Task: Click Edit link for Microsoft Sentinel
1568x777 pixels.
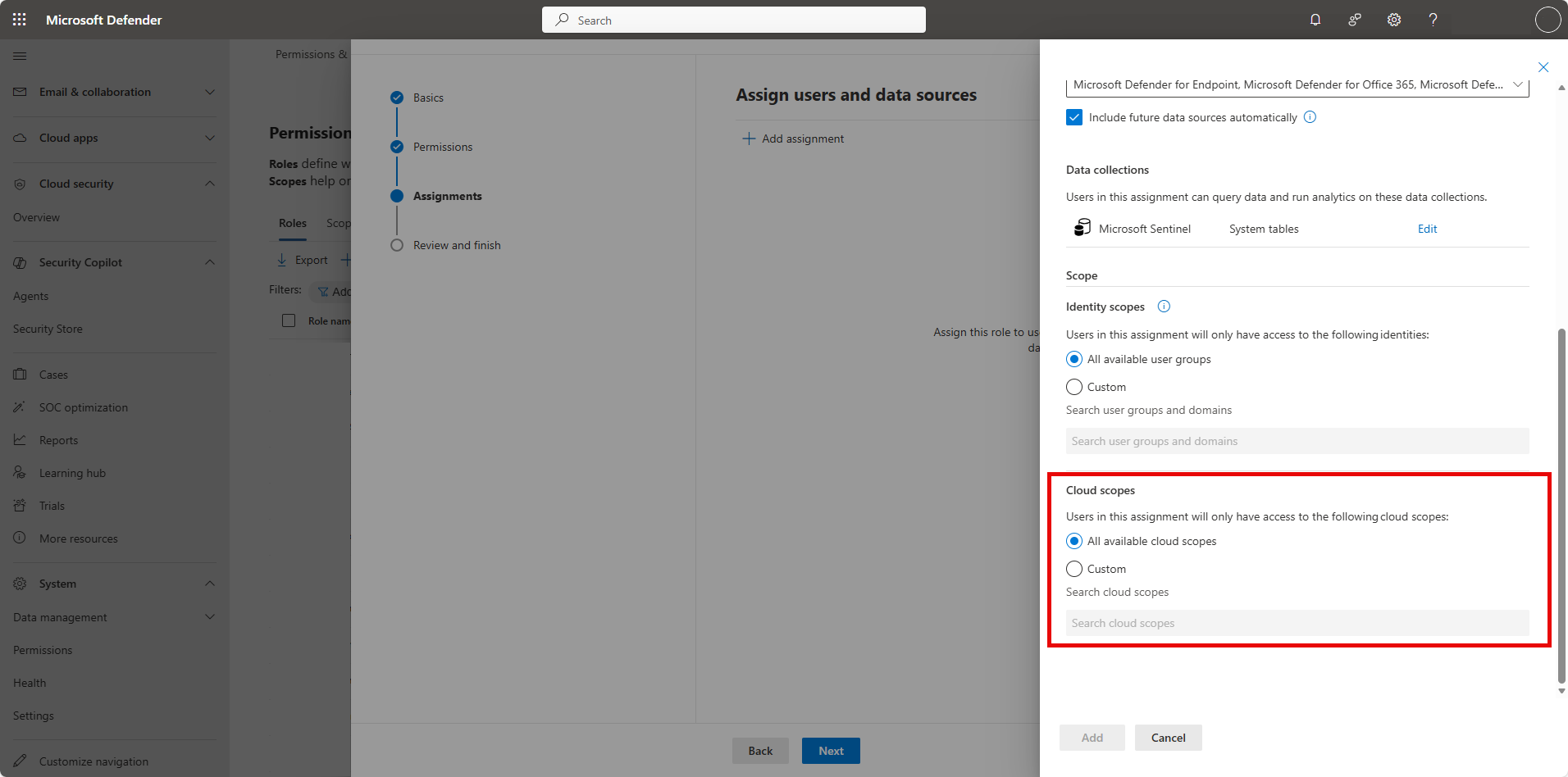Action: (1427, 229)
